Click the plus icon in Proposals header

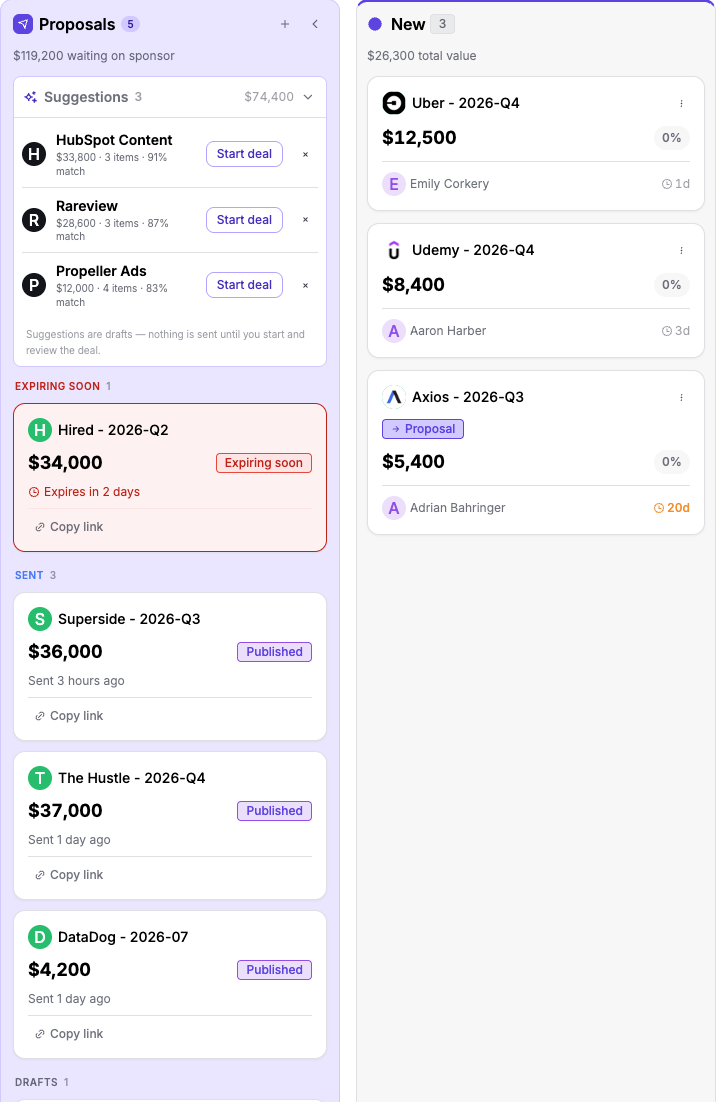click(285, 24)
